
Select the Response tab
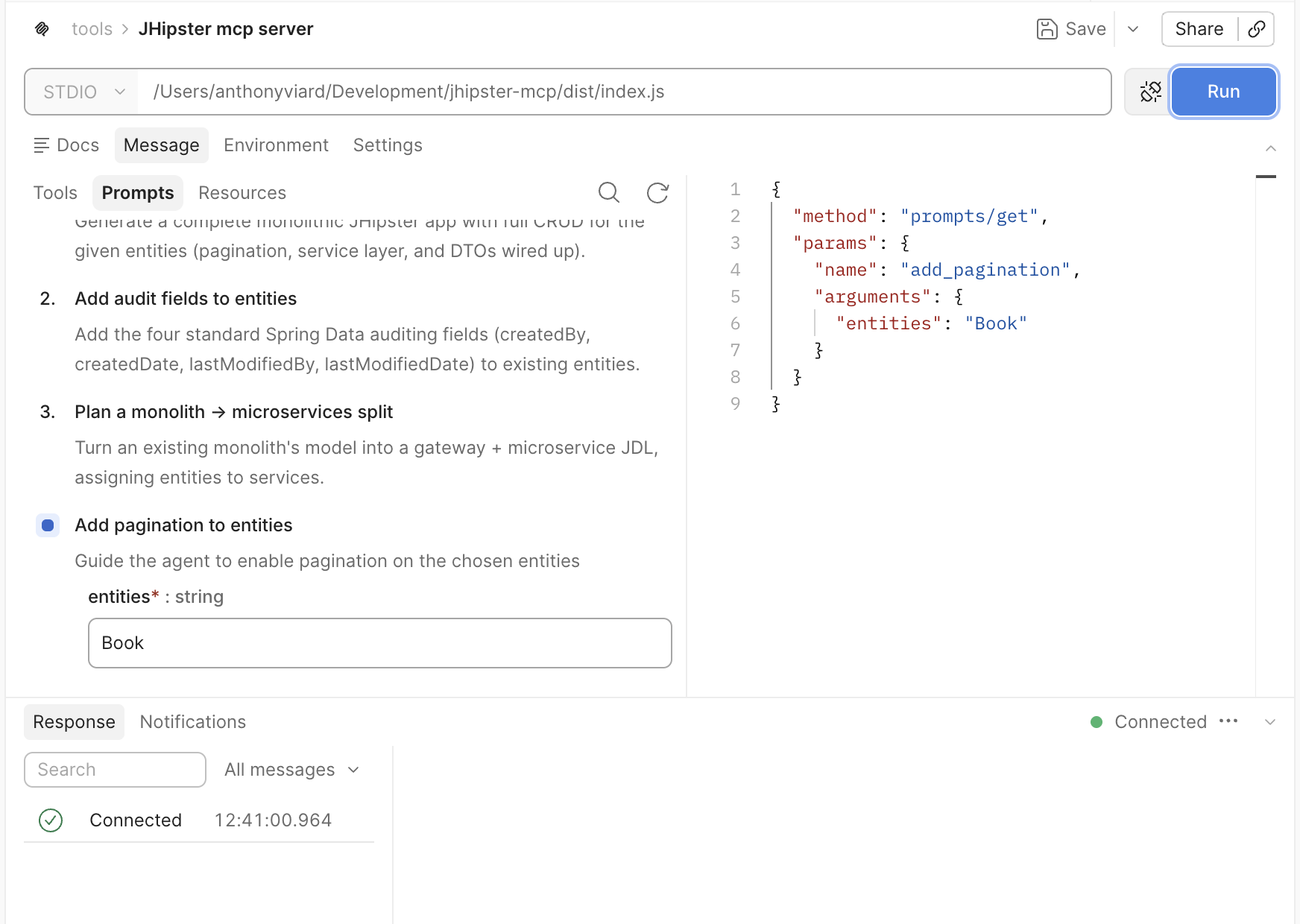click(x=75, y=722)
